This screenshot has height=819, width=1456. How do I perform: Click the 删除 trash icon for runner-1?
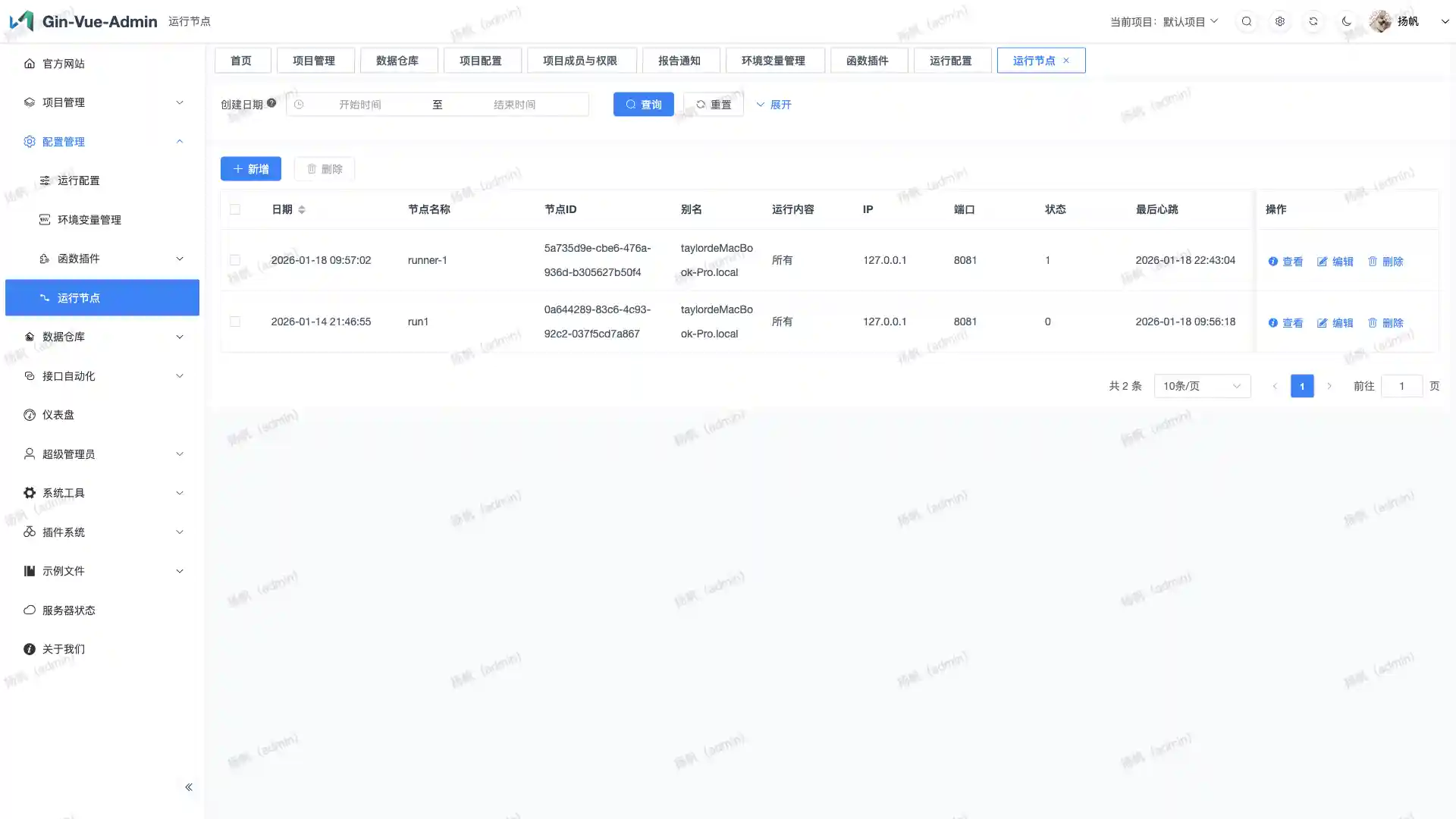[1373, 261]
